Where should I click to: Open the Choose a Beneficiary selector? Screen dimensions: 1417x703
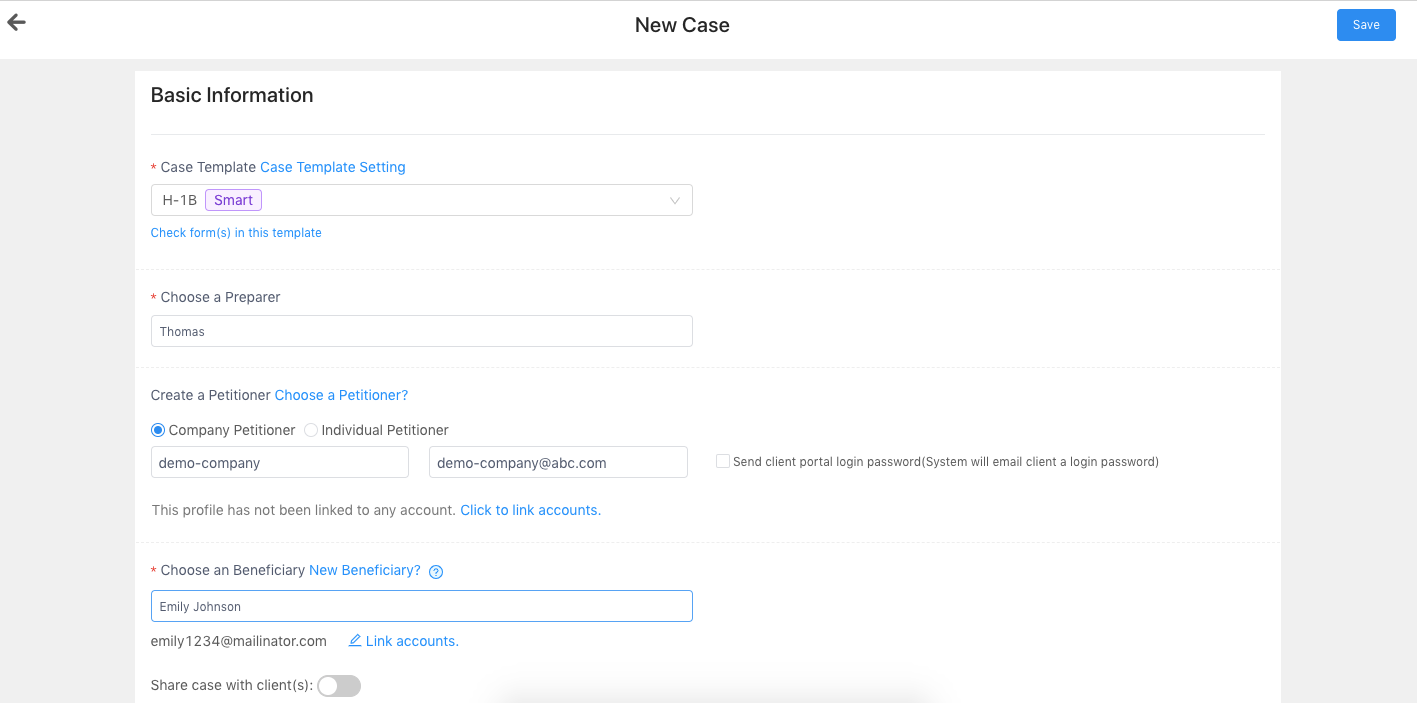click(421, 606)
